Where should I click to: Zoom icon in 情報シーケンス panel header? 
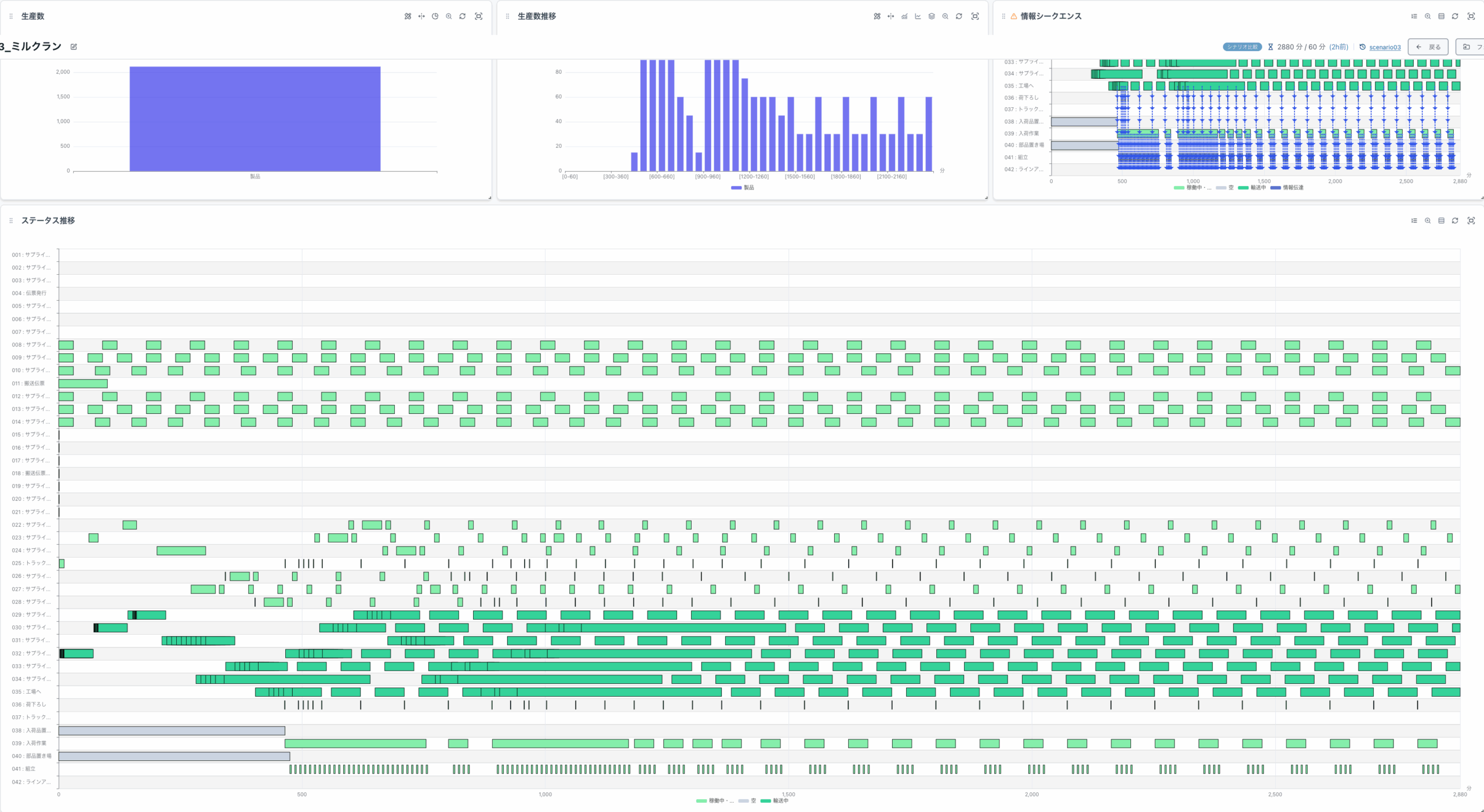pos(1428,16)
